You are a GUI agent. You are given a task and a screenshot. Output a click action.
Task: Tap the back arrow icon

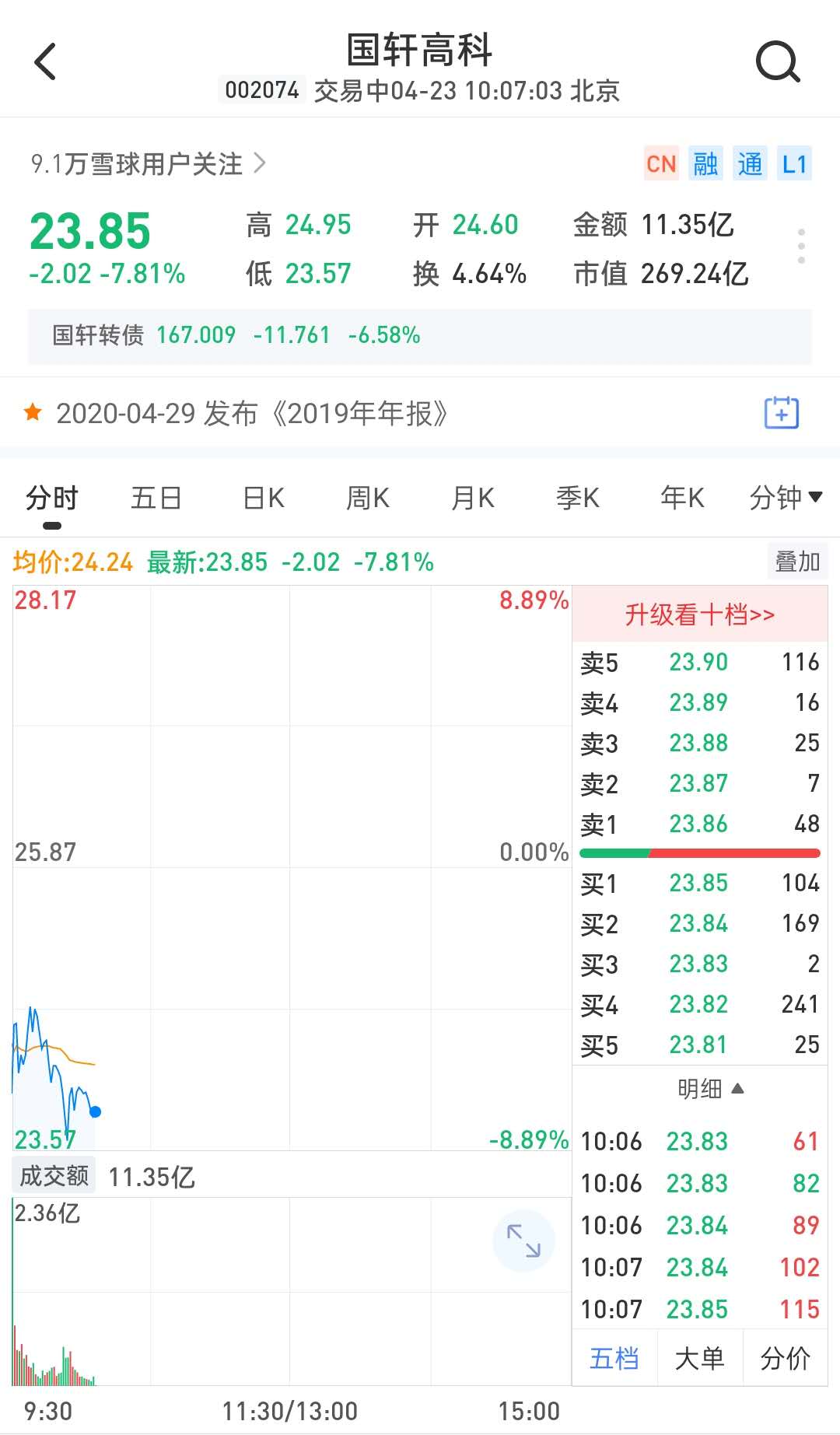(46, 61)
